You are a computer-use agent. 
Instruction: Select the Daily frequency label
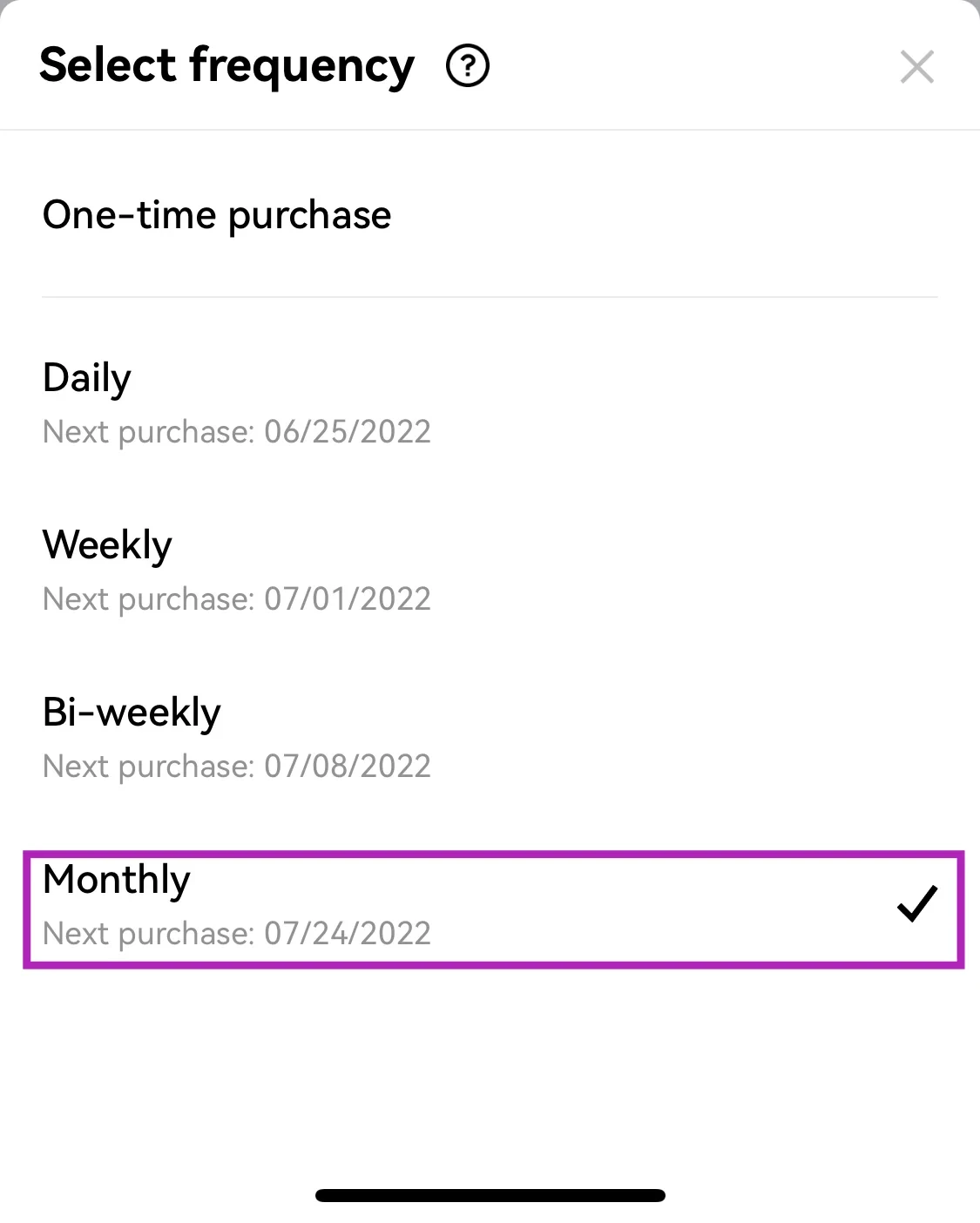(87, 379)
